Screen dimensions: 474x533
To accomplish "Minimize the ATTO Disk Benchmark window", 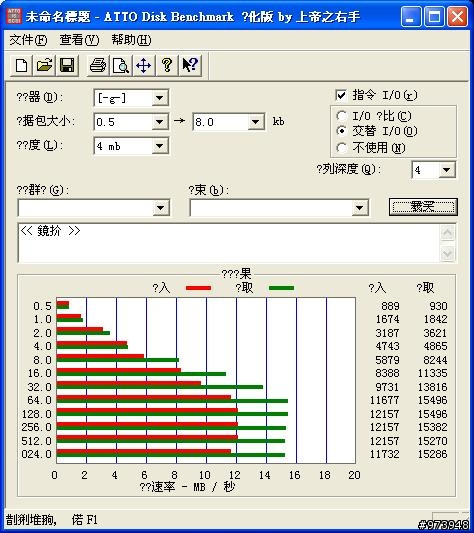I will coord(411,16).
